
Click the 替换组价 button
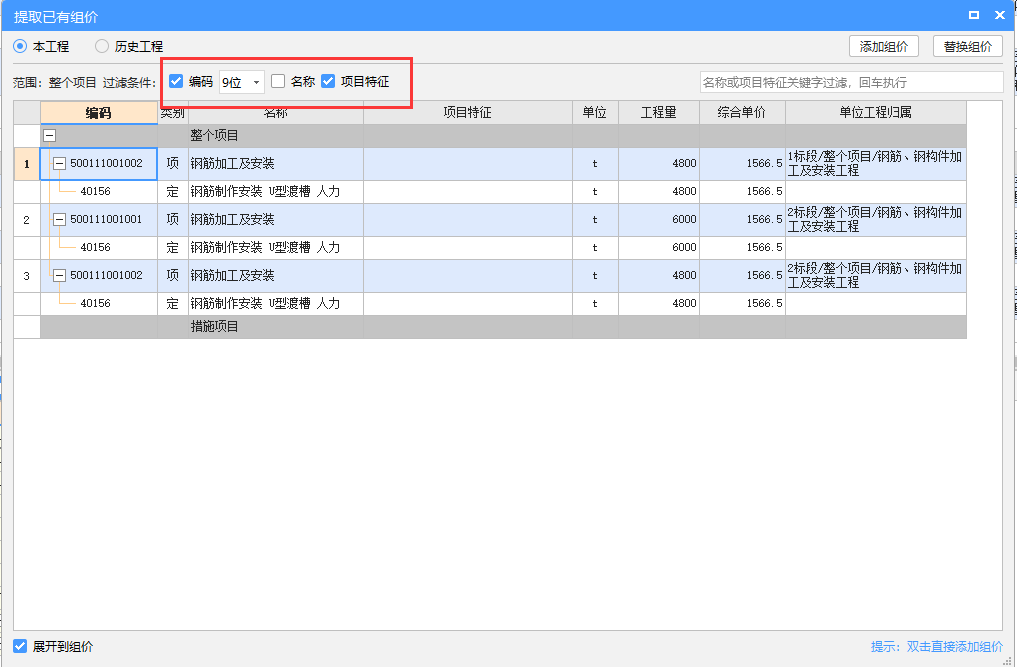click(x=967, y=46)
